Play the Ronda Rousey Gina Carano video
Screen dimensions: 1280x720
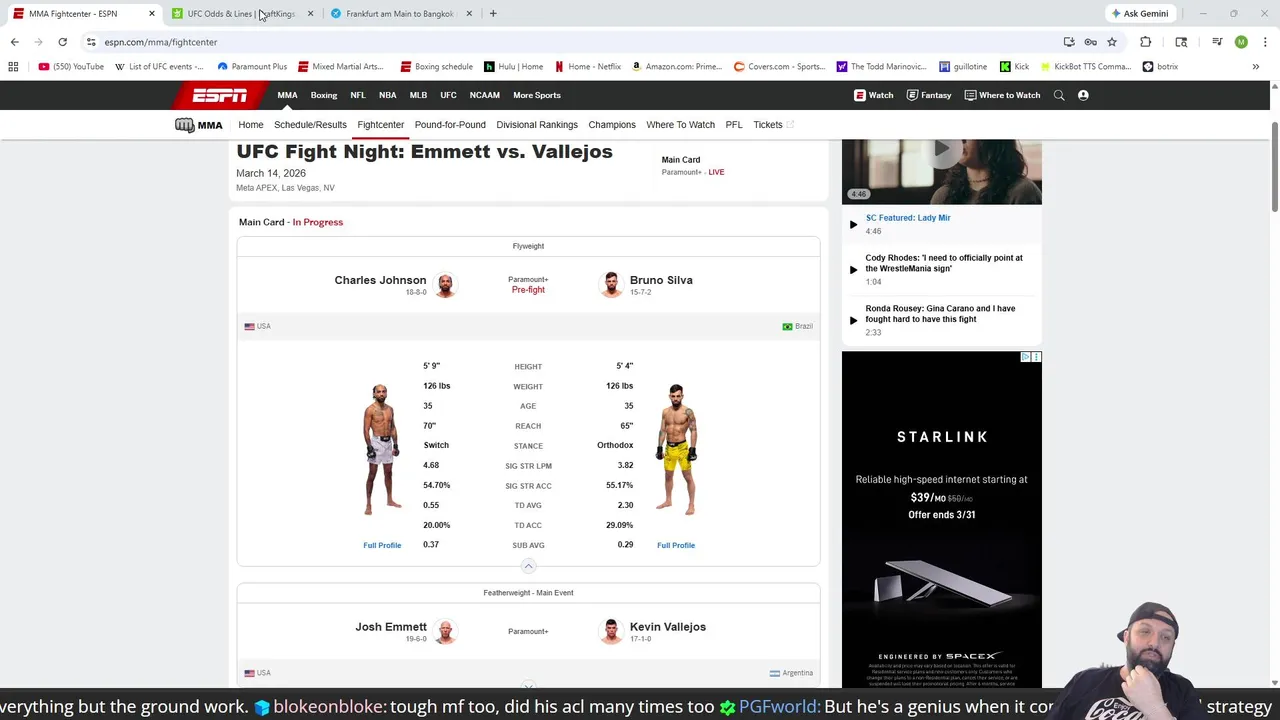tap(853, 320)
